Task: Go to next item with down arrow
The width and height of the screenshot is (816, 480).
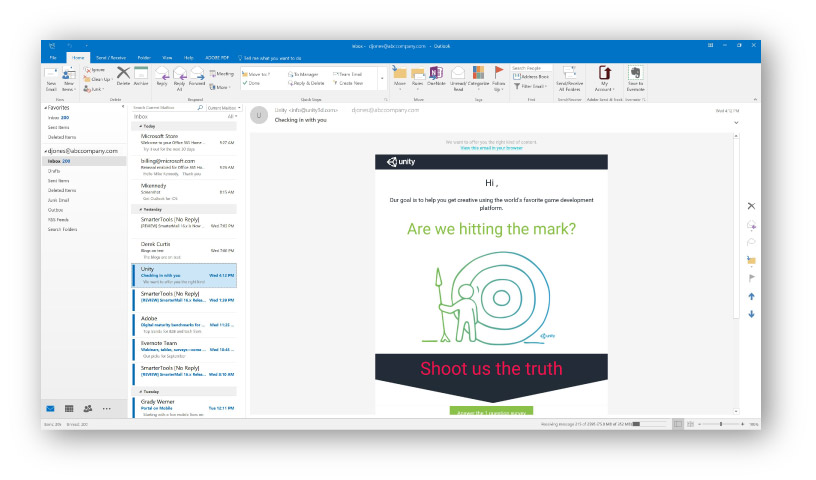Action: (751, 314)
